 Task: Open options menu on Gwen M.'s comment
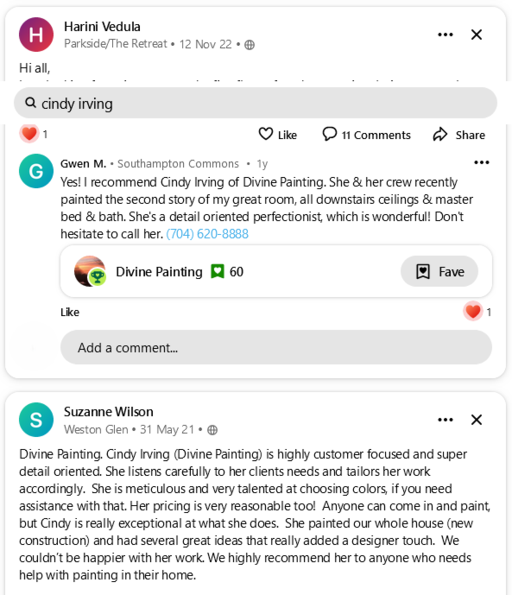point(481,162)
